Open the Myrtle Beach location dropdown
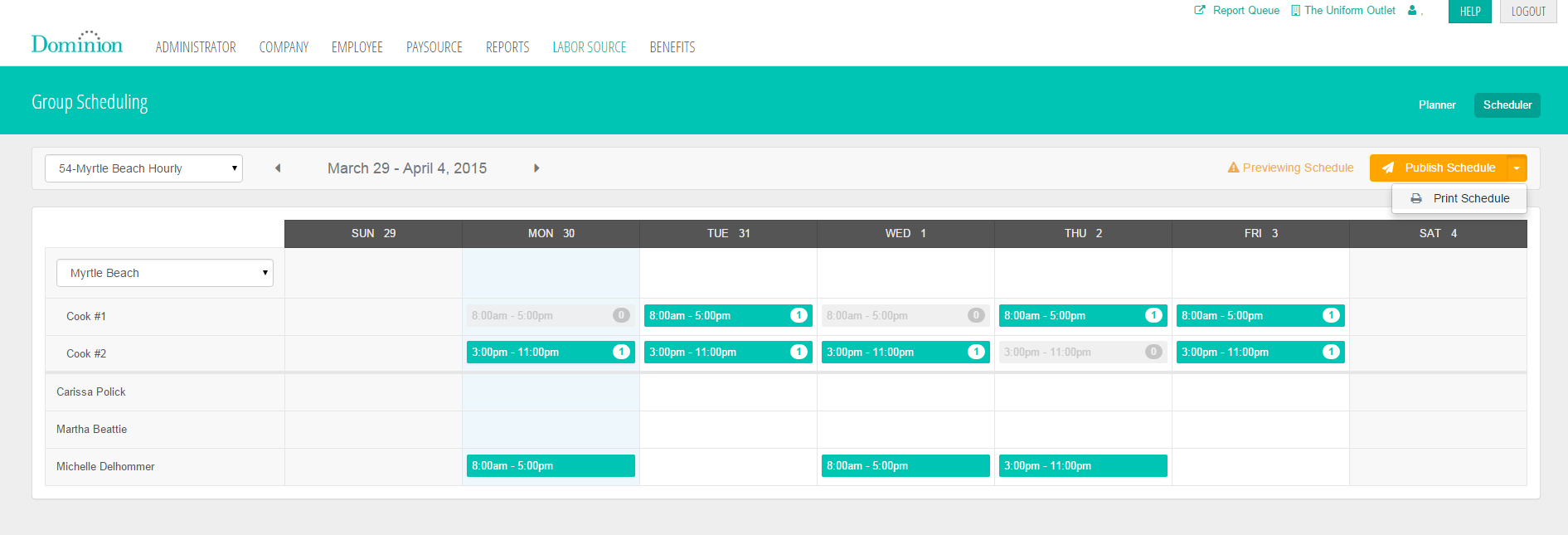Viewport: 1568px width, 535px height. point(165,273)
